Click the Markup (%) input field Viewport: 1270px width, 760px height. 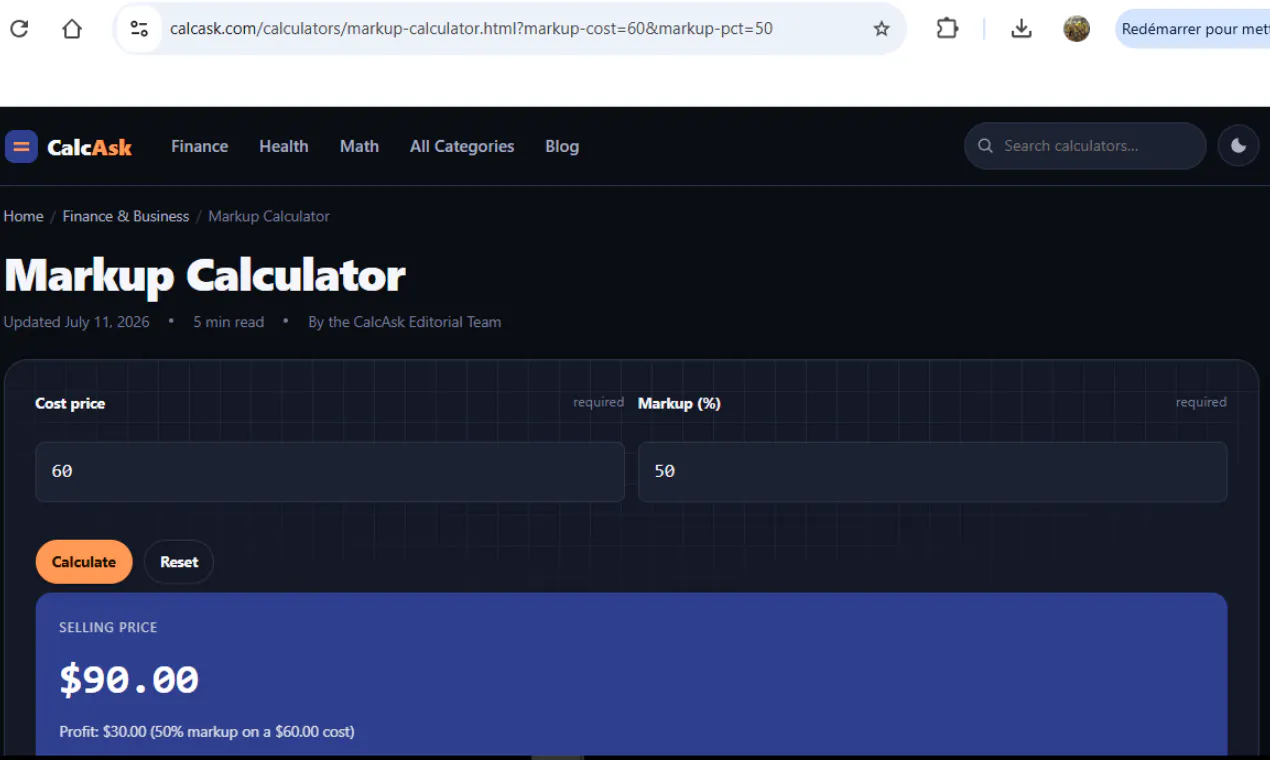932,471
